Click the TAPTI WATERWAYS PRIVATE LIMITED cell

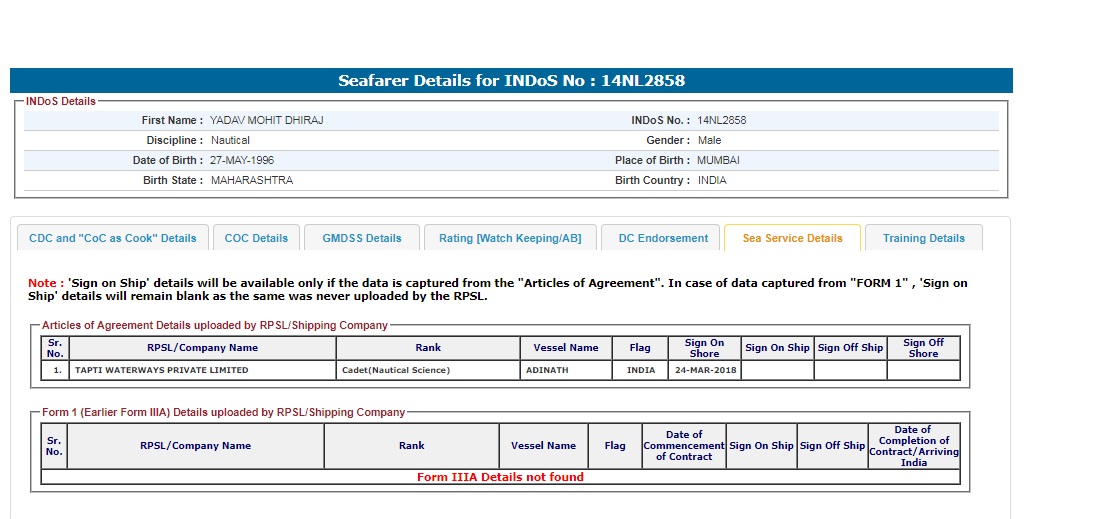point(162,370)
